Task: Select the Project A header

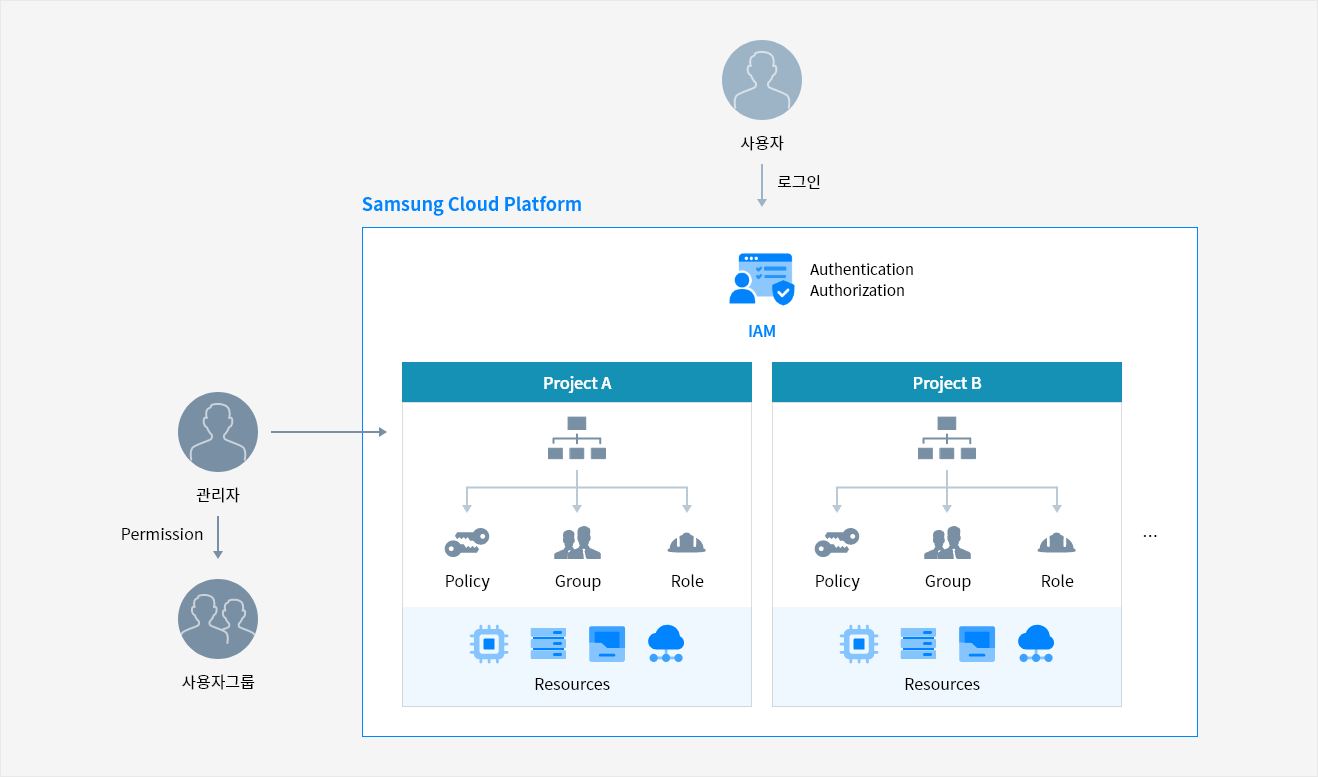Action: (x=577, y=382)
